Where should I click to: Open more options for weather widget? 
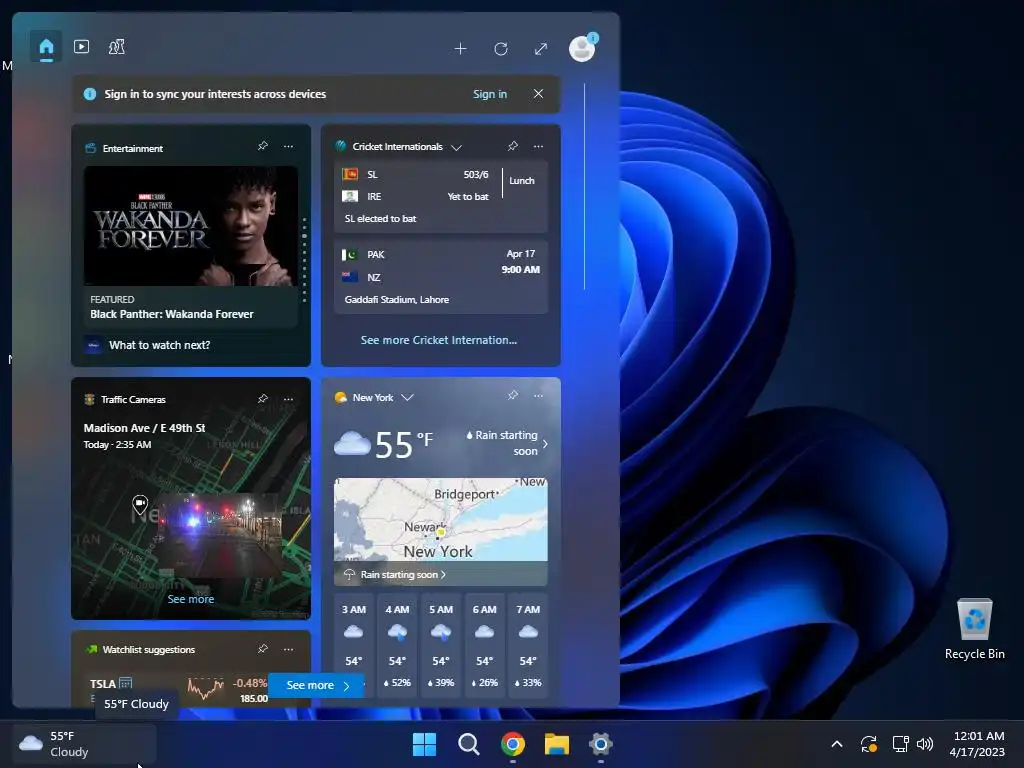click(538, 395)
